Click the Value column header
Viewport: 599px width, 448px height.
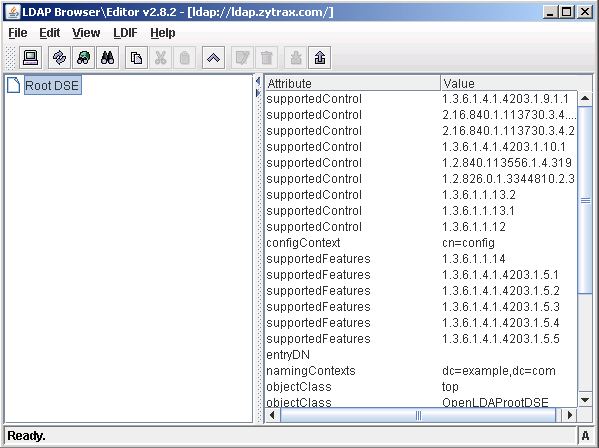516,83
